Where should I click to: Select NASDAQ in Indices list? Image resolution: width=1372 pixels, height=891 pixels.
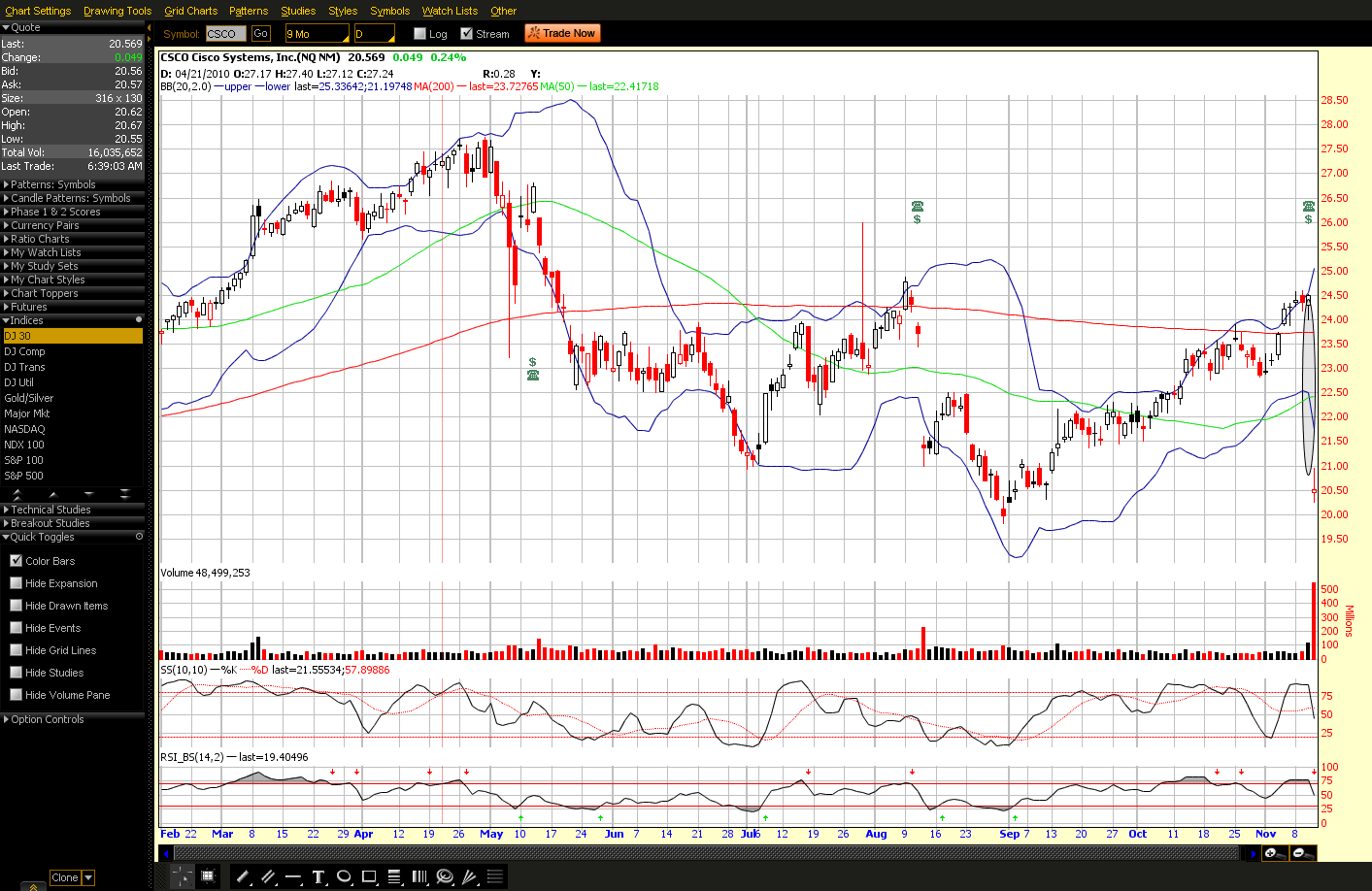tap(72, 429)
